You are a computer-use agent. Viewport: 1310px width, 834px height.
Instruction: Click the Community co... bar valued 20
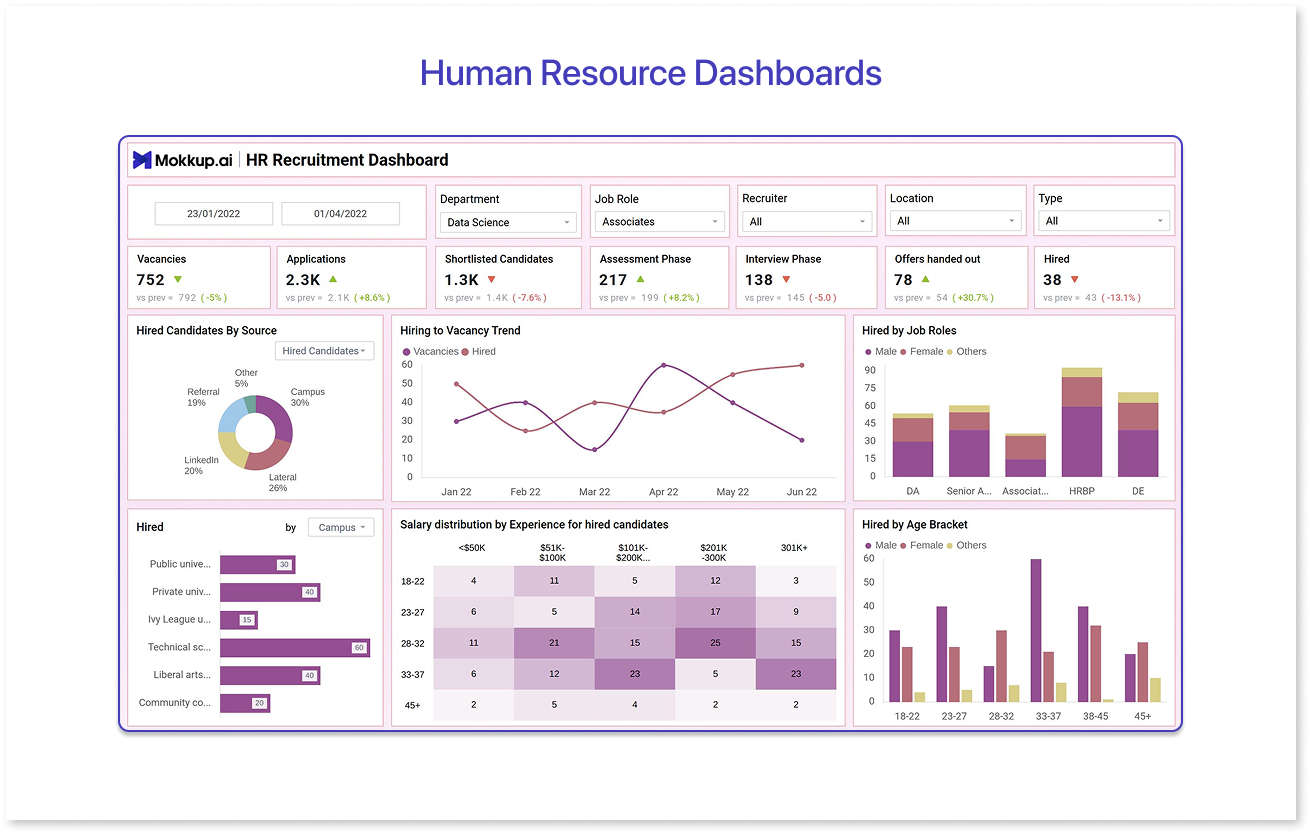pos(245,703)
